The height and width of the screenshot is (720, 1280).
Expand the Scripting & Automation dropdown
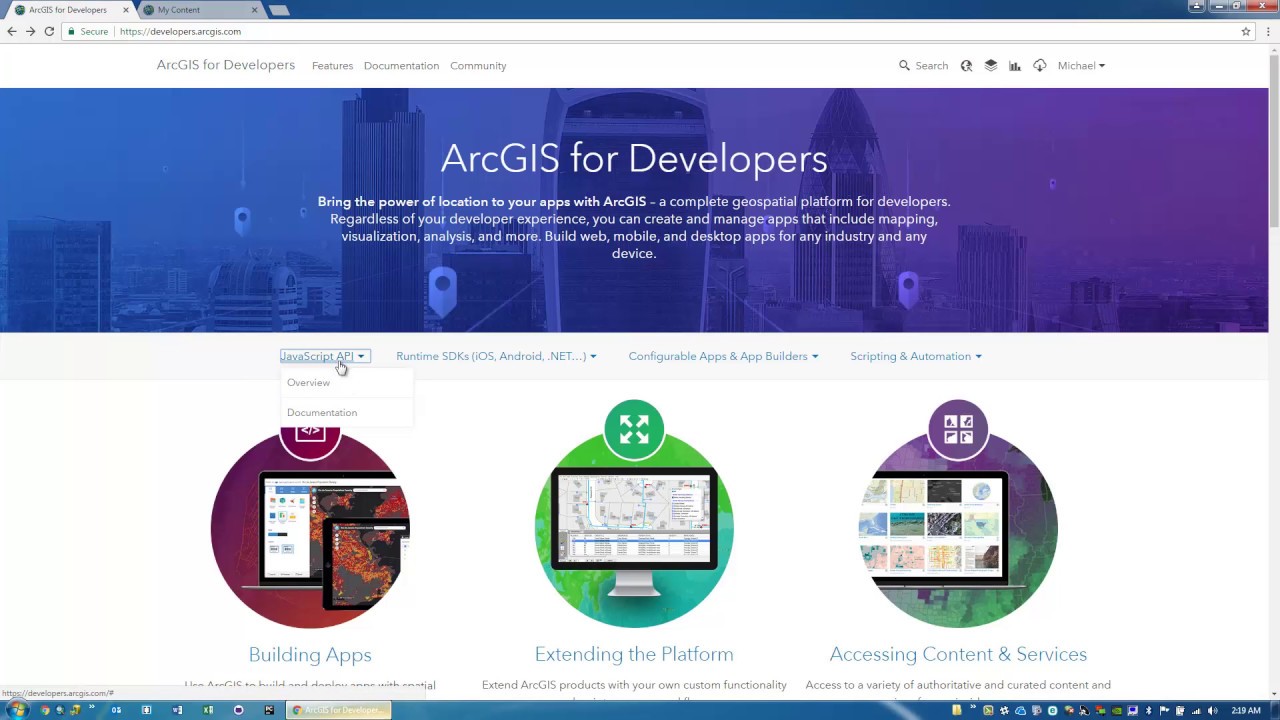pos(916,356)
